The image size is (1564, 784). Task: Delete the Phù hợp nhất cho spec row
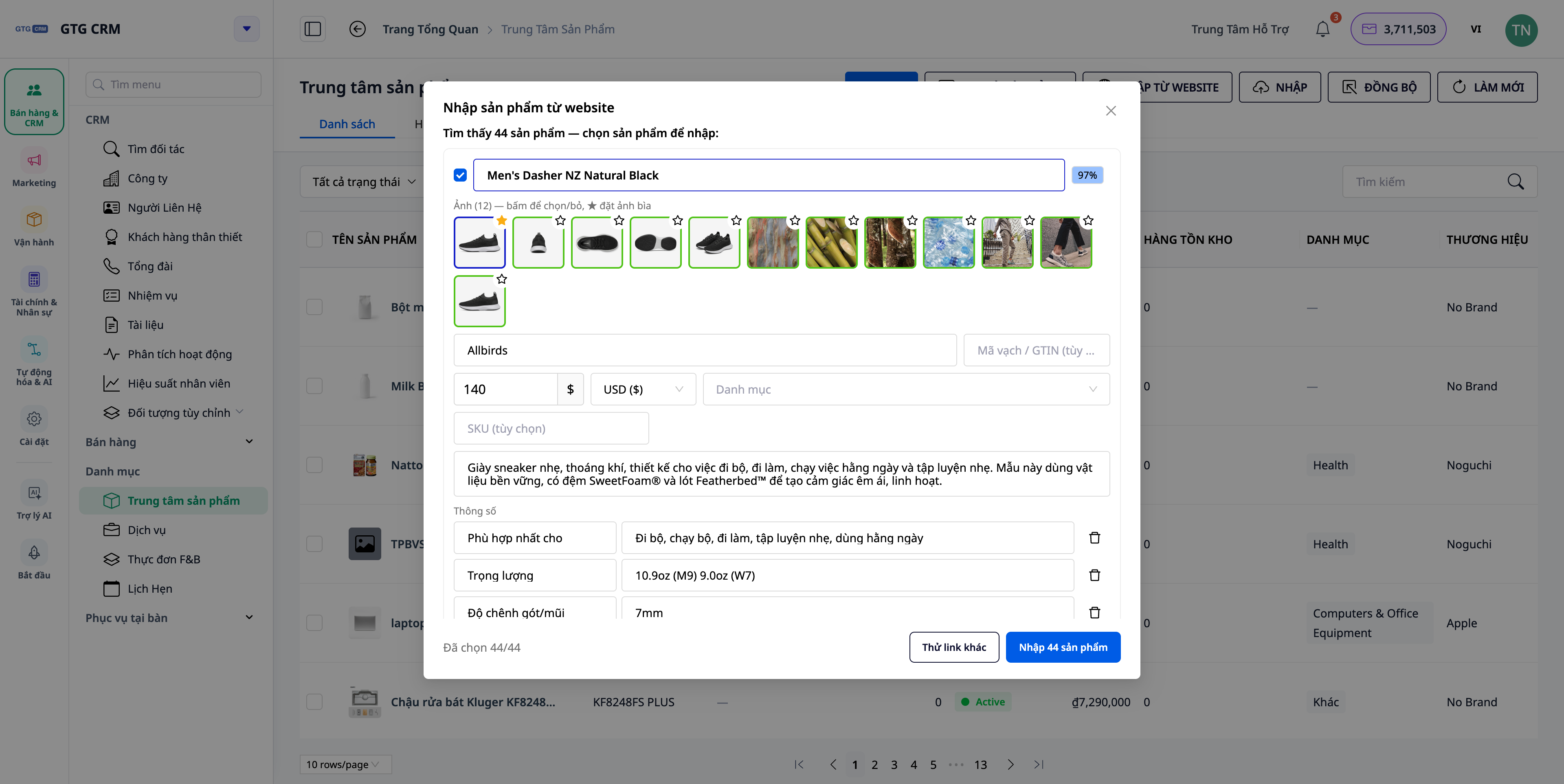[x=1094, y=538]
